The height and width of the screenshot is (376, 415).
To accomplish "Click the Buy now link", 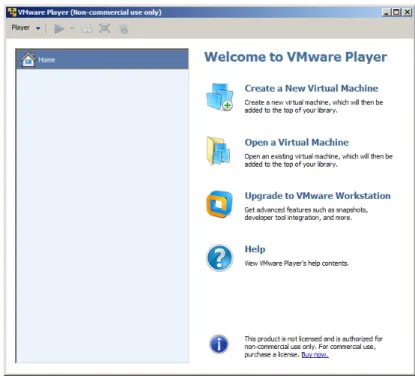I will [315, 355].
